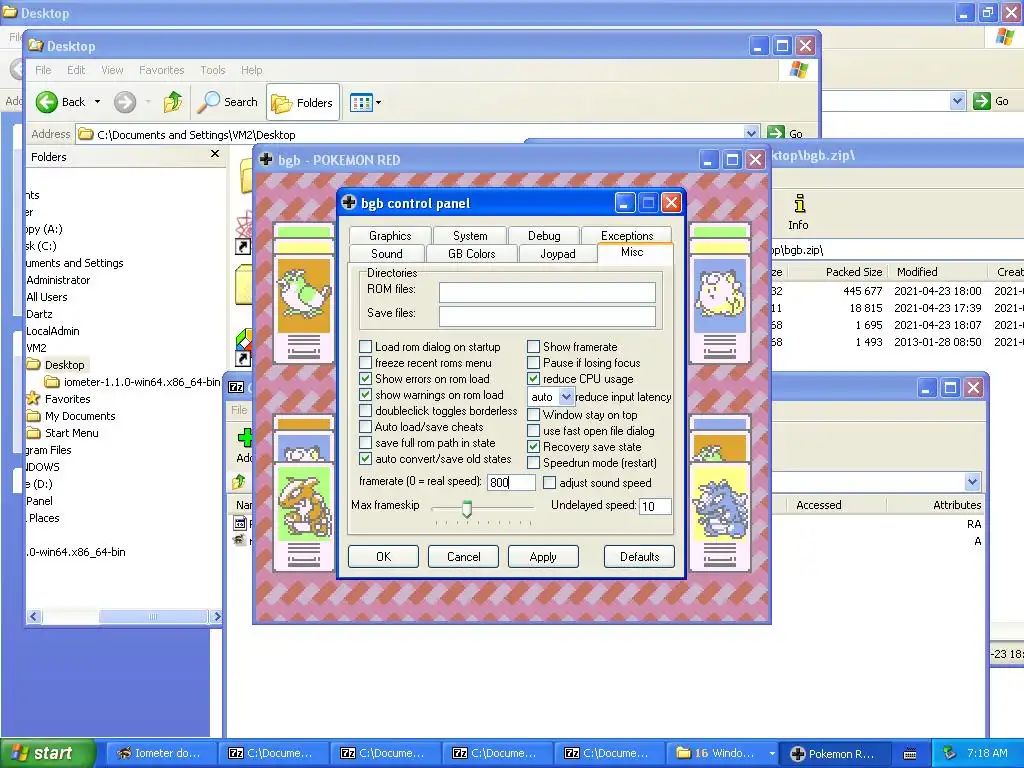Image resolution: width=1024 pixels, height=768 pixels.
Task: Click Apply in bgb control panel
Action: [543, 556]
